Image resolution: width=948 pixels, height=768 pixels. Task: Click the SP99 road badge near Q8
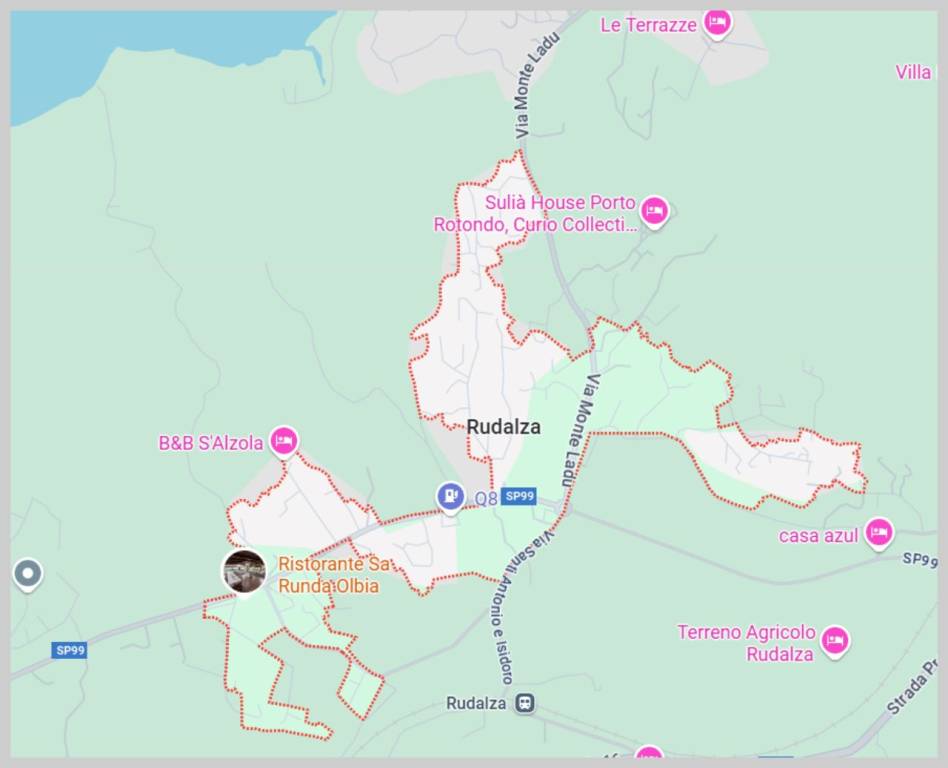coord(519,496)
